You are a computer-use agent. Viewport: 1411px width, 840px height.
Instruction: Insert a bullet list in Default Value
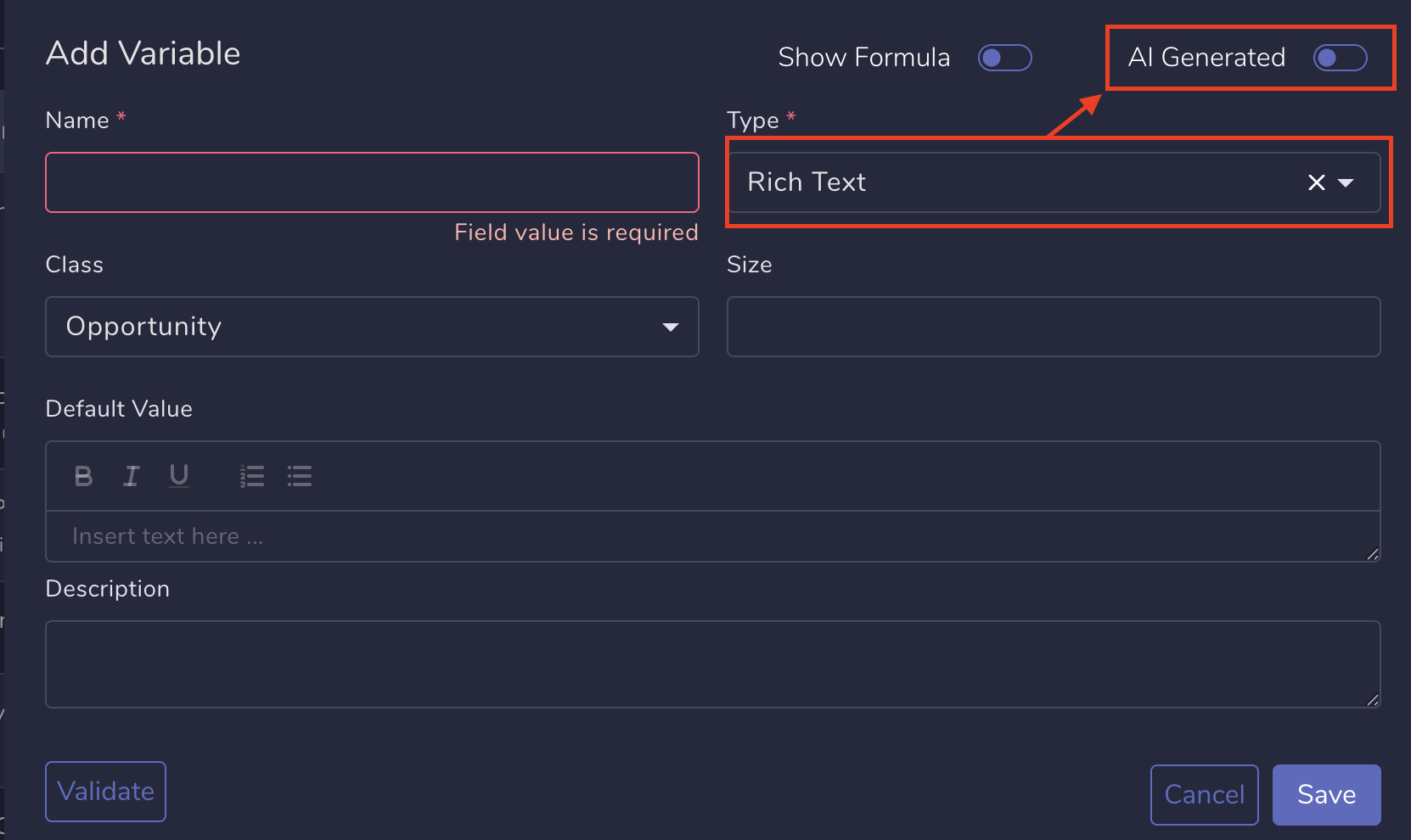point(299,475)
